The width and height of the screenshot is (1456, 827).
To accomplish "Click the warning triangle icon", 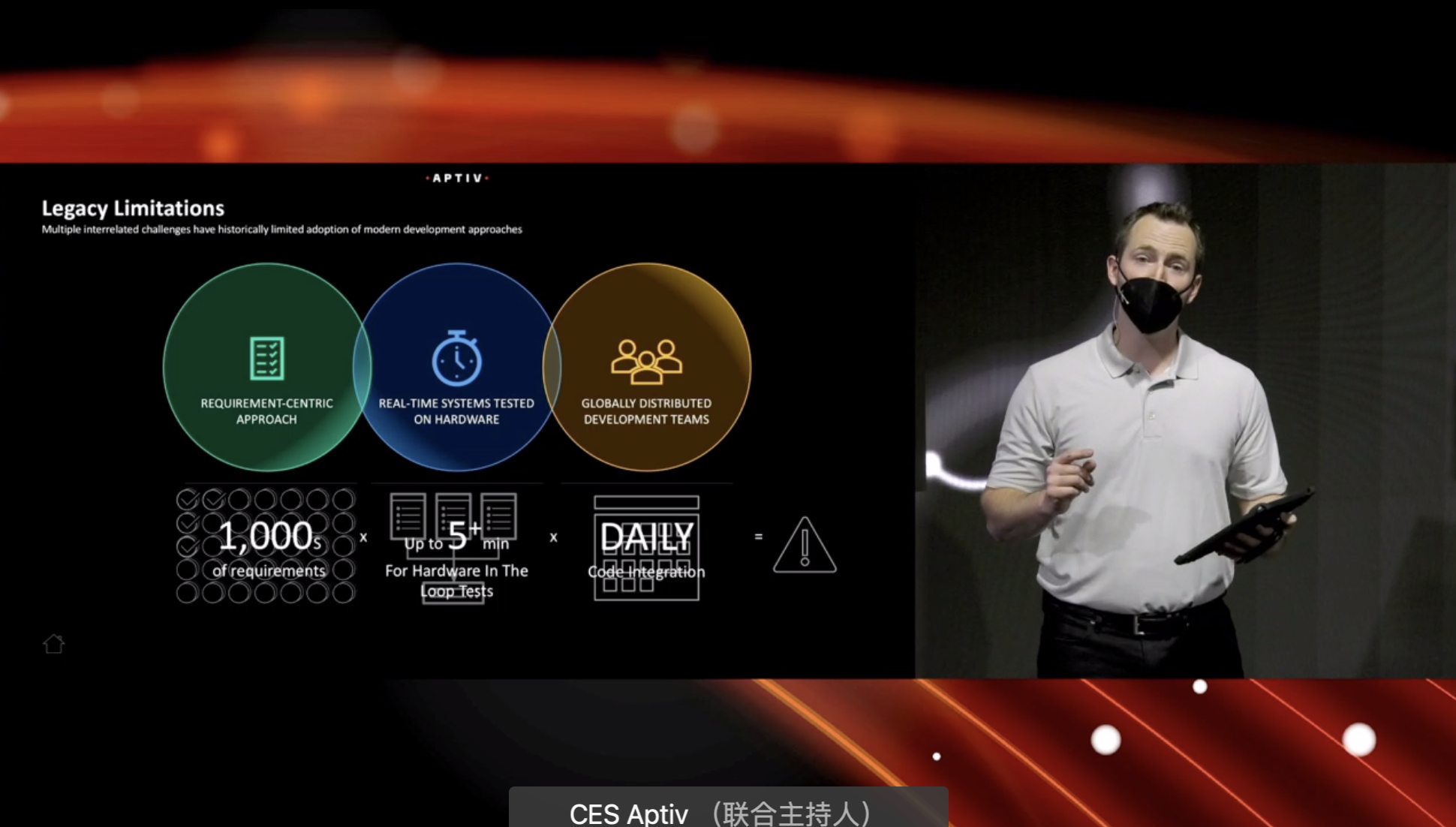I will (x=805, y=546).
